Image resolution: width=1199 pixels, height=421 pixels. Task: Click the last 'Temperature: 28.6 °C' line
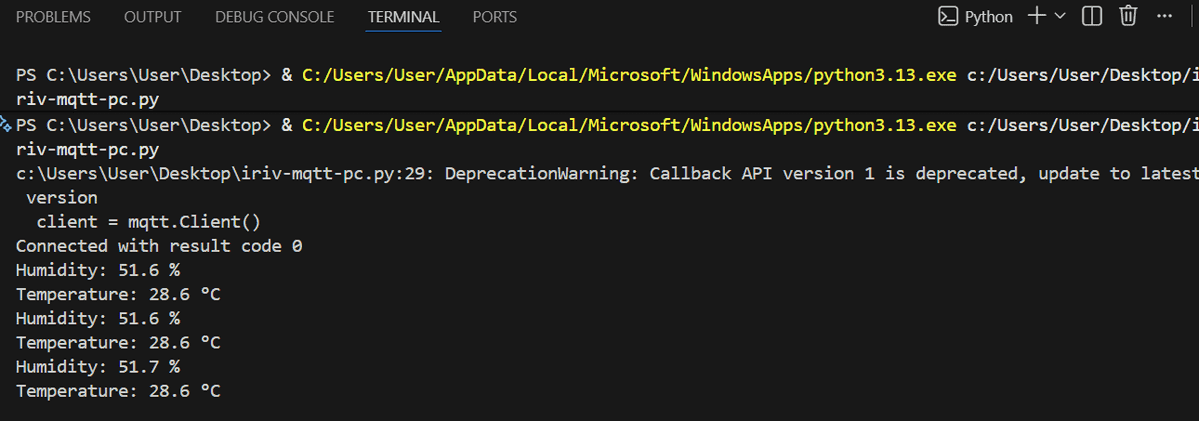click(x=119, y=391)
